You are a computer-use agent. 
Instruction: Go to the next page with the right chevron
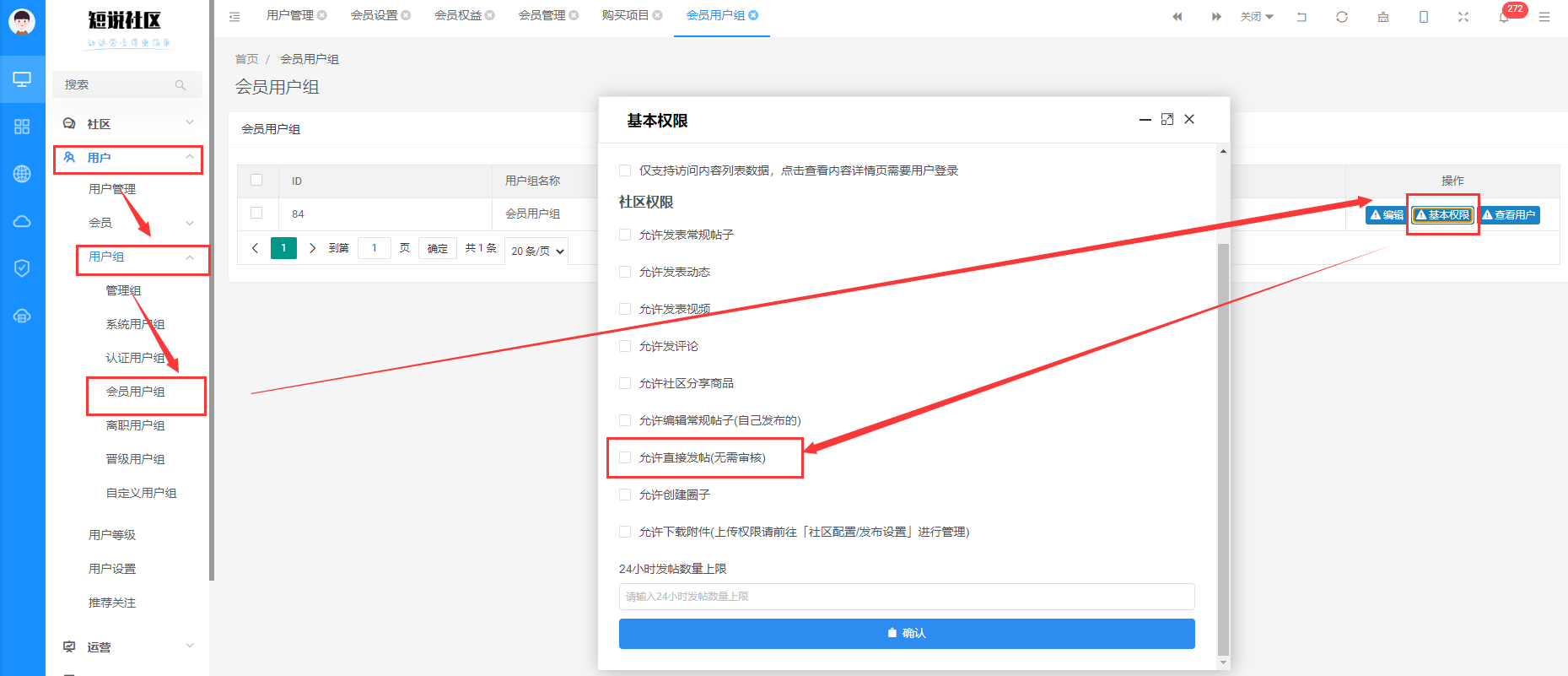[x=312, y=248]
